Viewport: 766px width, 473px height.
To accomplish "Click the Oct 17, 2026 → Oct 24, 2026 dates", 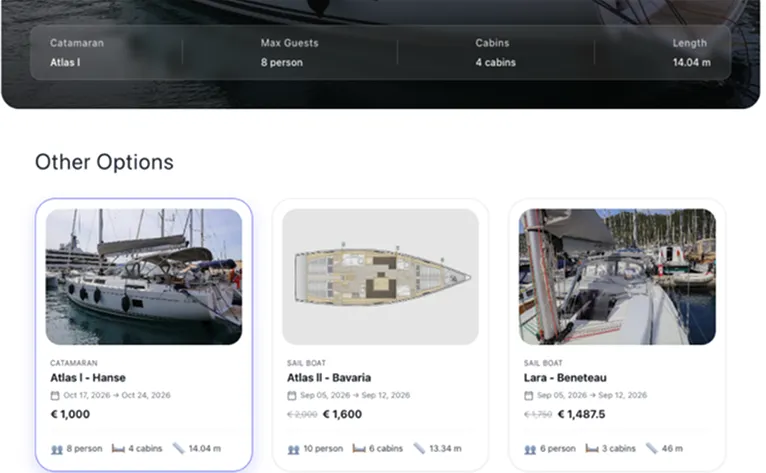I will tap(117, 395).
